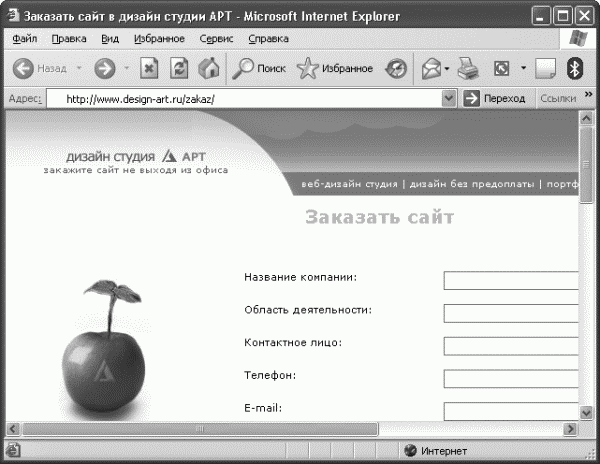Open the Избранное favorites star button
600x464 pixels.
pyautogui.click(x=335, y=68)
